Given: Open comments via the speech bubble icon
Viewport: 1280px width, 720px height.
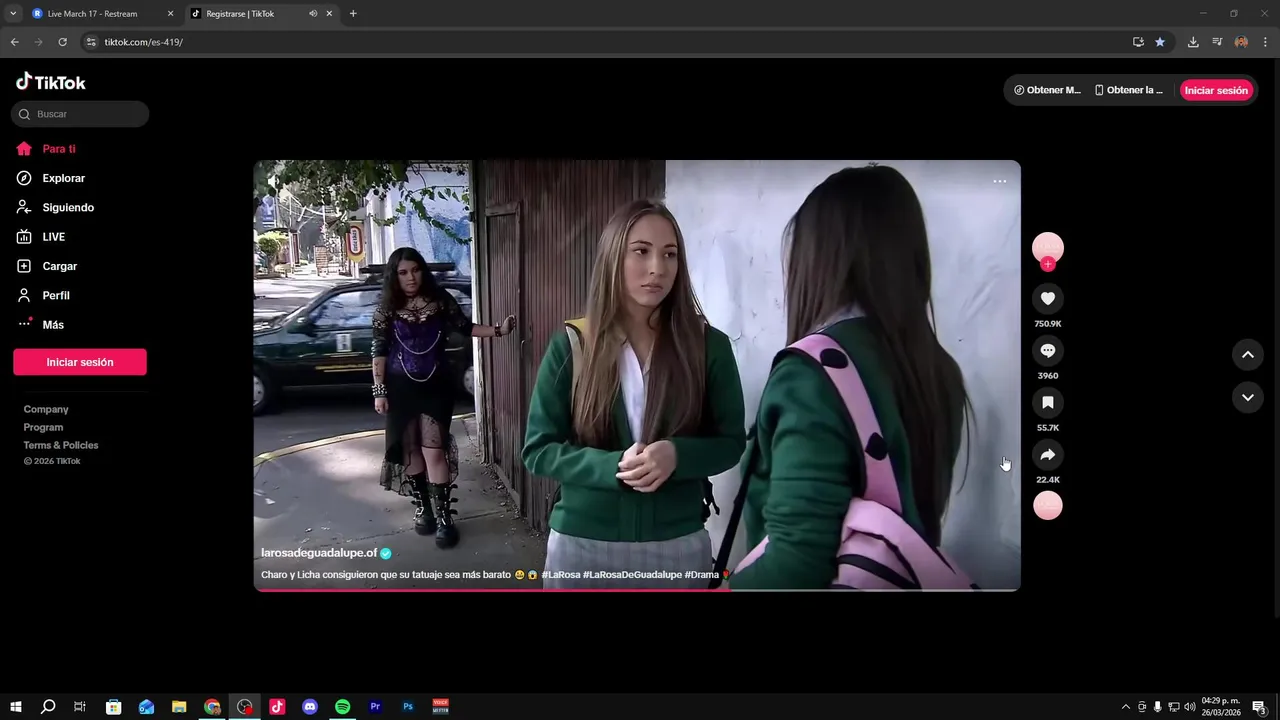Looking at the screenshot, I should (1048, 350).
